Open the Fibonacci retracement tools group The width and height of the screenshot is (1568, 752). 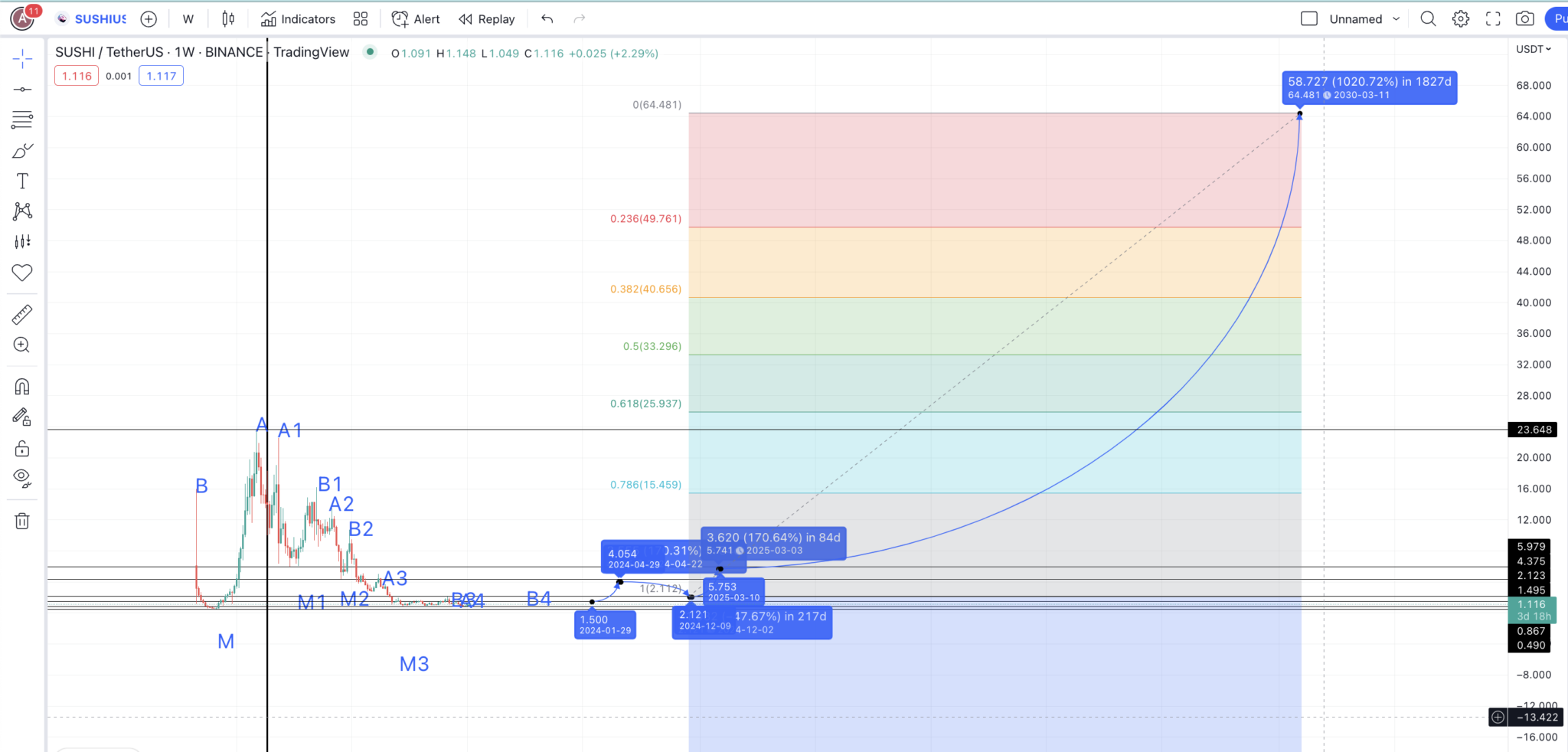pos(22,119)
